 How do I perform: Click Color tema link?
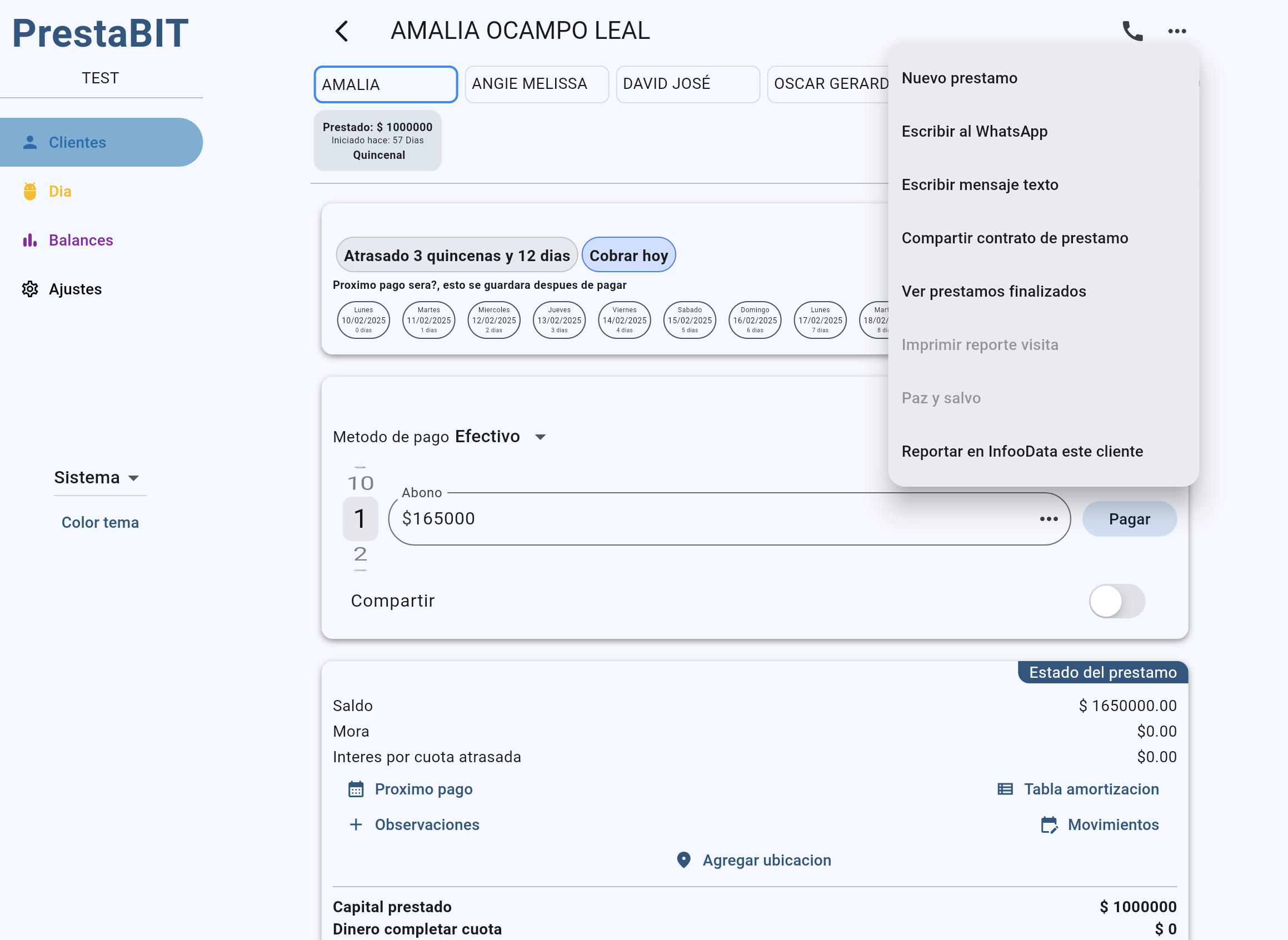point(100,522)
